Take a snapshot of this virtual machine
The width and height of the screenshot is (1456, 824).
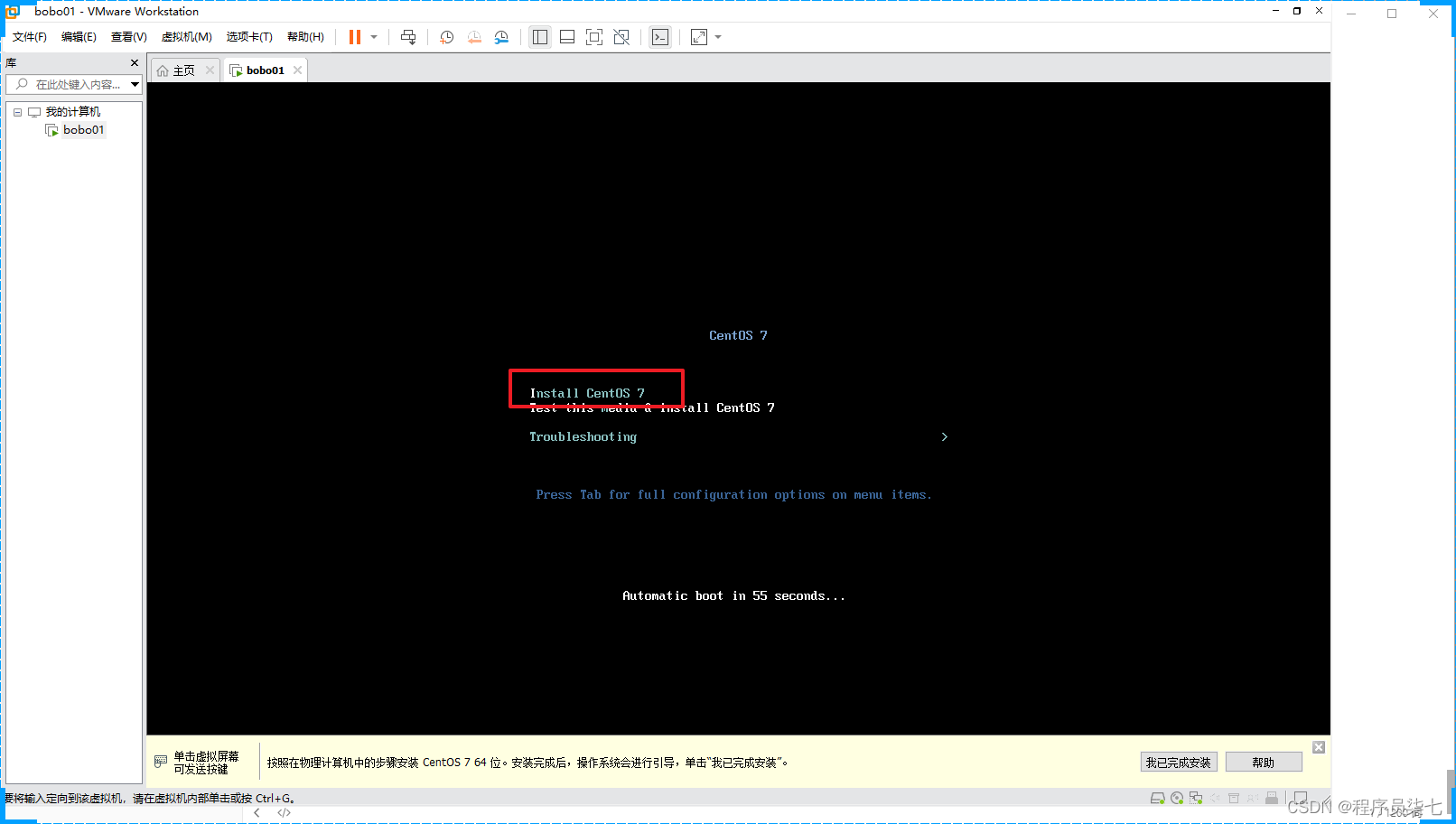[445, 37]
